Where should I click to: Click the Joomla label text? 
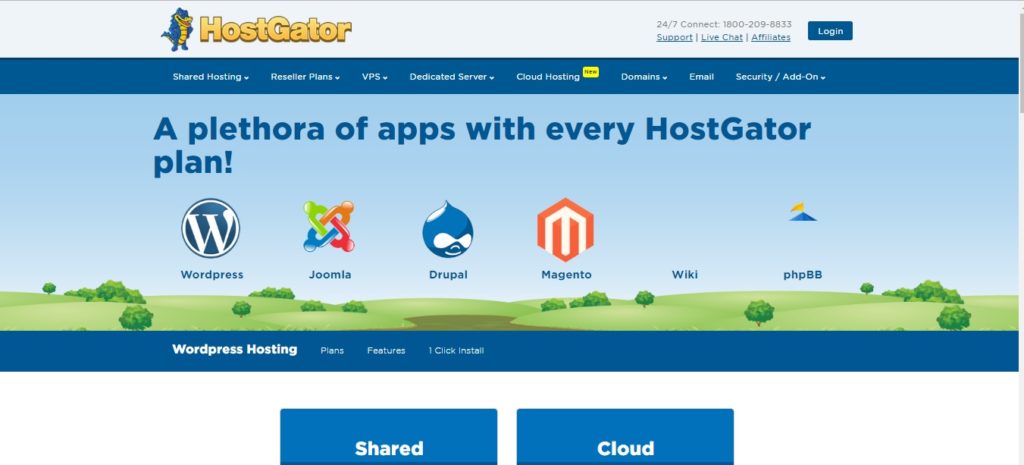[330, 275]
